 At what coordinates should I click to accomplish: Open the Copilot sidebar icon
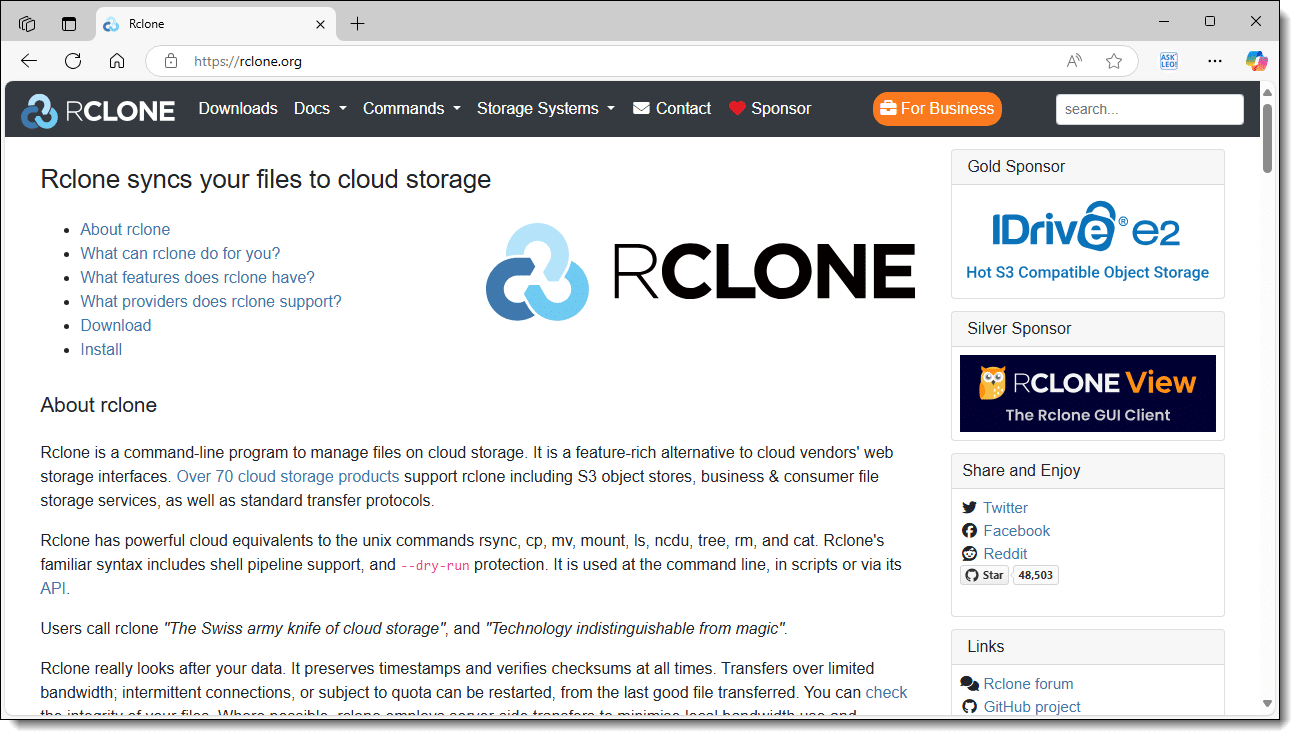(1256, 61)
